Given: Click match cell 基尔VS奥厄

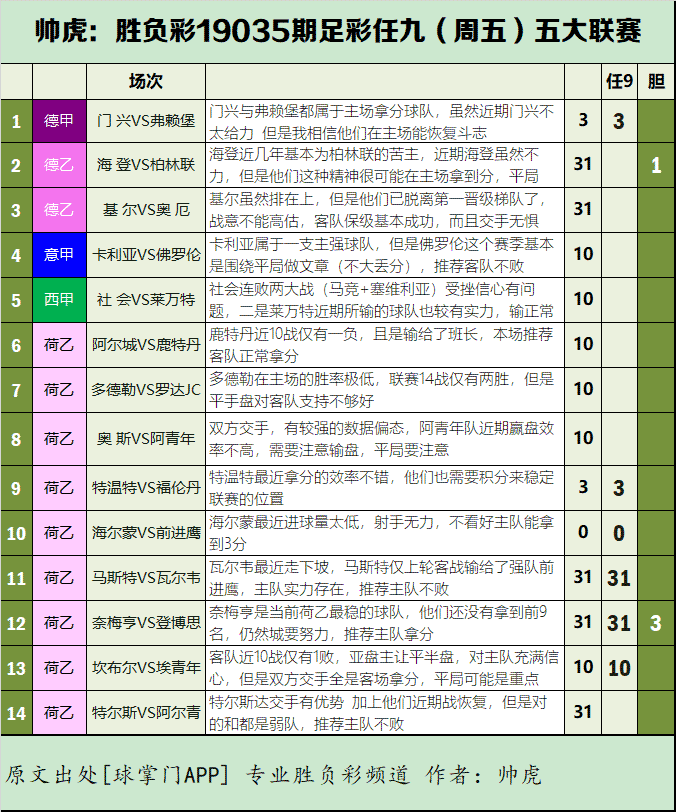Looking at the screenshot, I should [146, 210].
